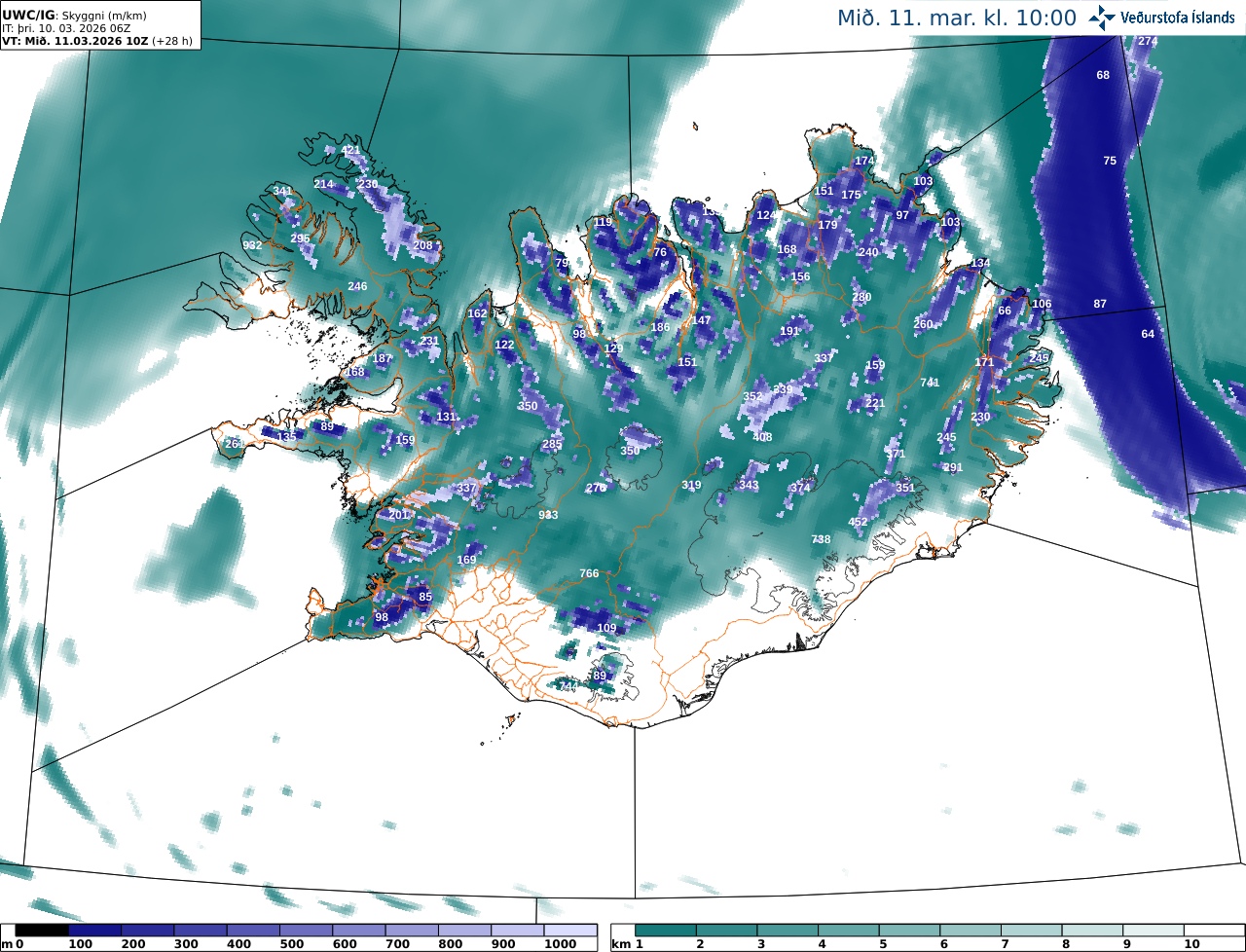Click the 'km 1' label on the kilometre scale
Image resolution: width=1246 pixels, height=952 pixels.
point(628,944)
